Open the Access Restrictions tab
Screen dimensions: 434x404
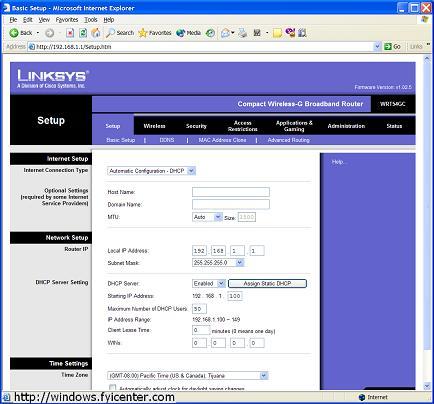(x=243, y=126)
